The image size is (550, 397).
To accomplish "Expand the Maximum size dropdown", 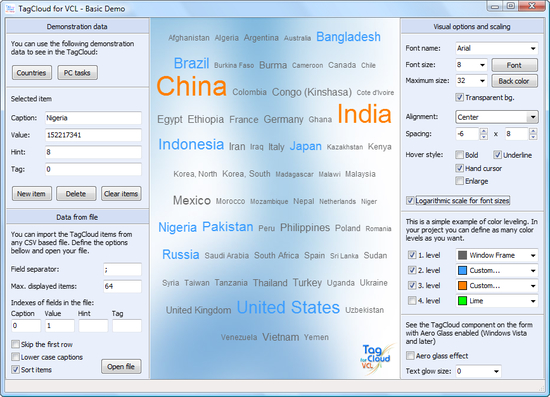I will (x=482, y=81).
